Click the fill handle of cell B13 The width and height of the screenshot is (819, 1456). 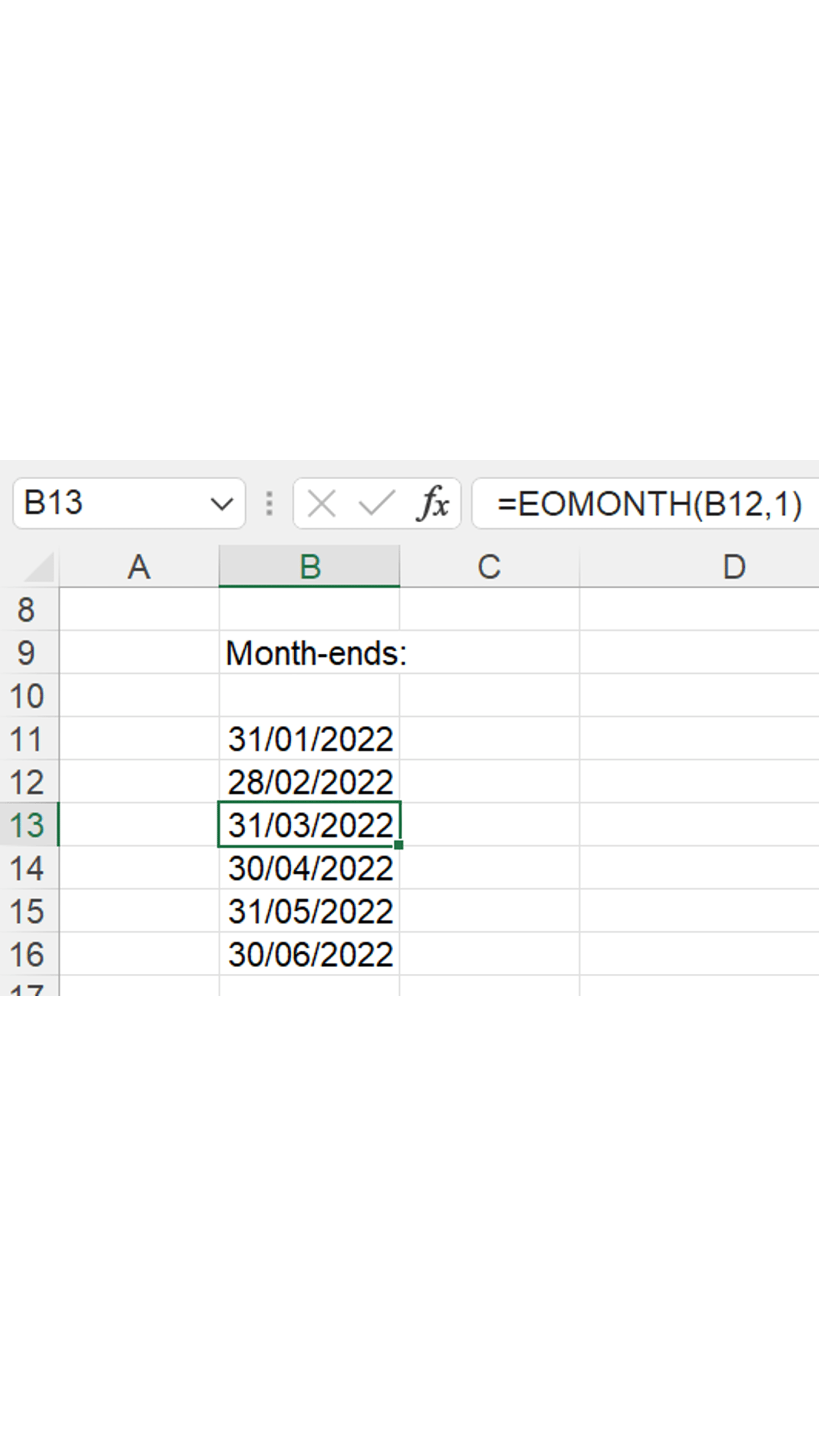398,844
